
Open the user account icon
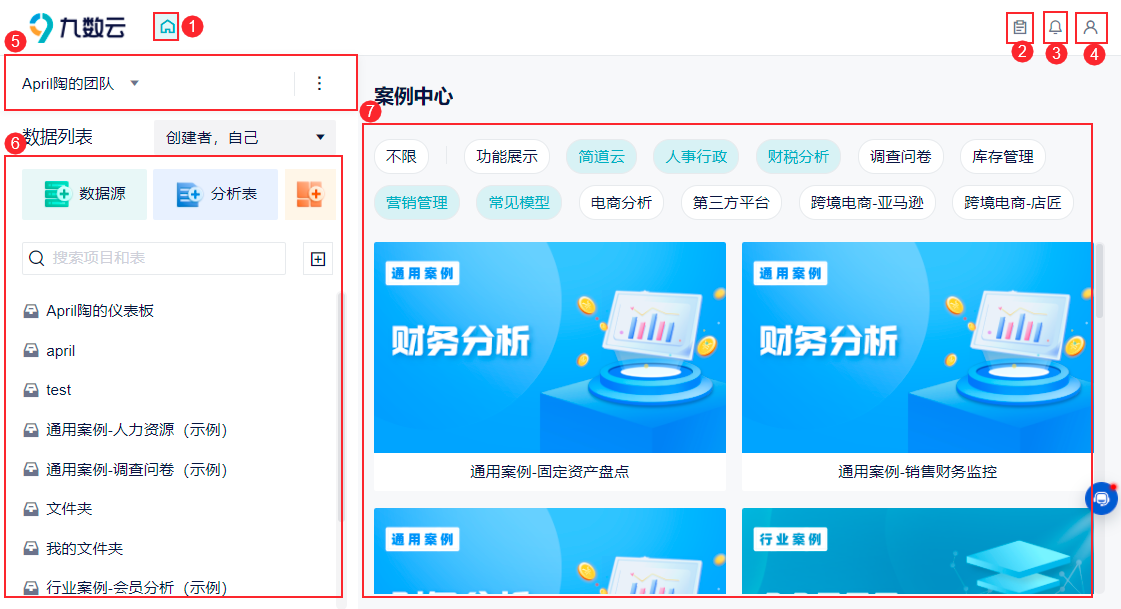click(1090, 28)
